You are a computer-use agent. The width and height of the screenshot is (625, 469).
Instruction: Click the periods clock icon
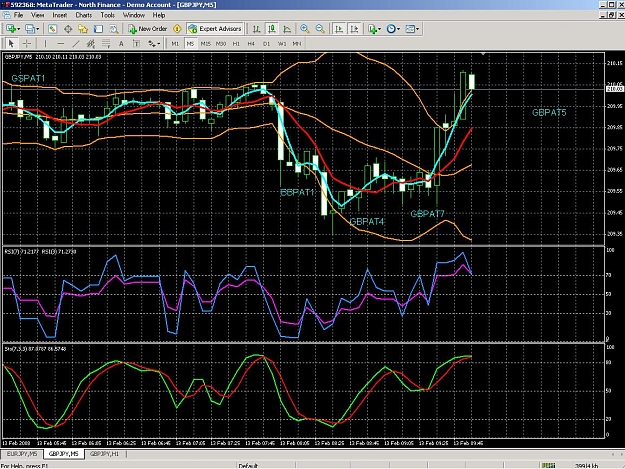click(x=391, y=29)
